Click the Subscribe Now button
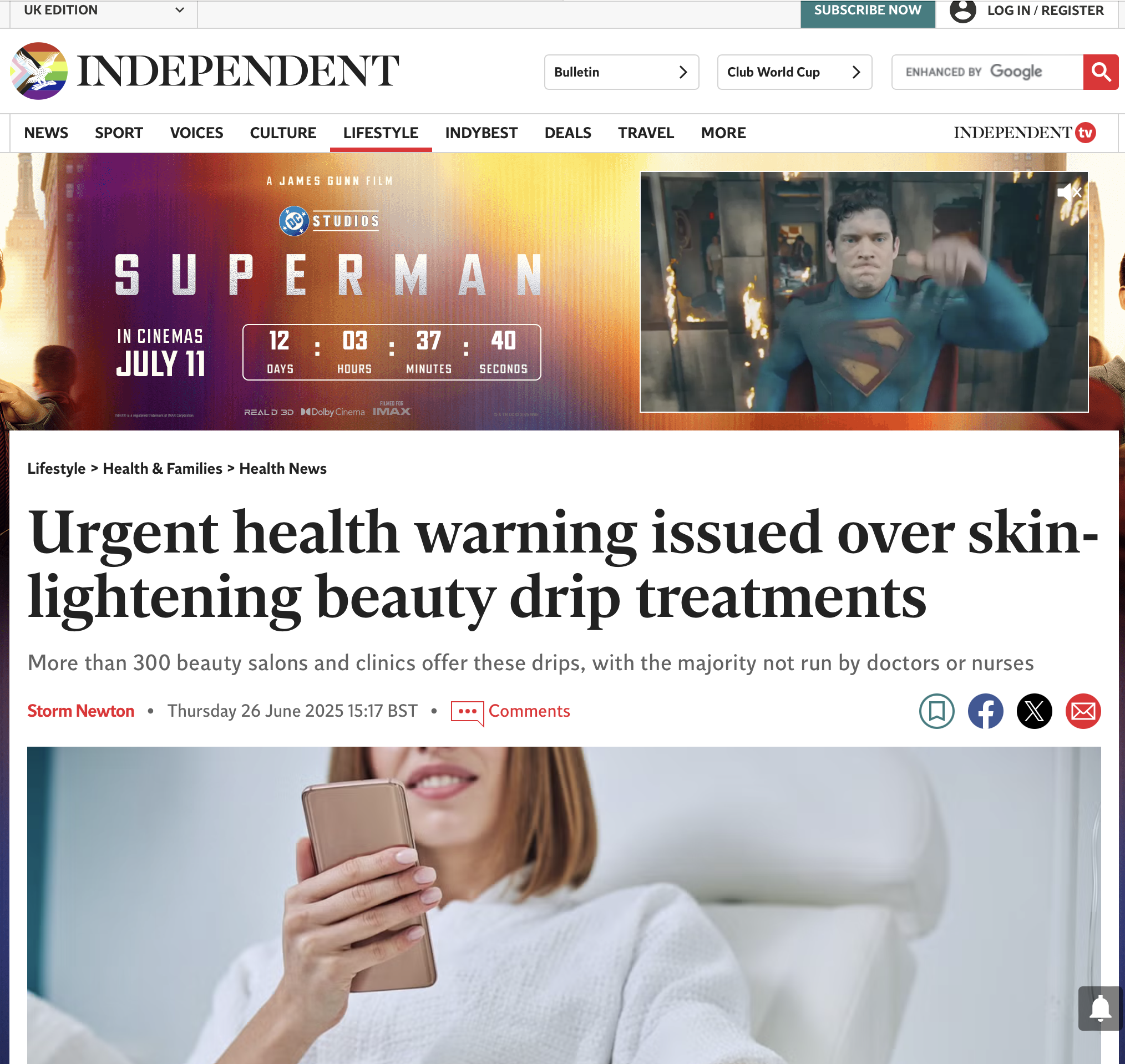1125x1064 pixels. 868,11
